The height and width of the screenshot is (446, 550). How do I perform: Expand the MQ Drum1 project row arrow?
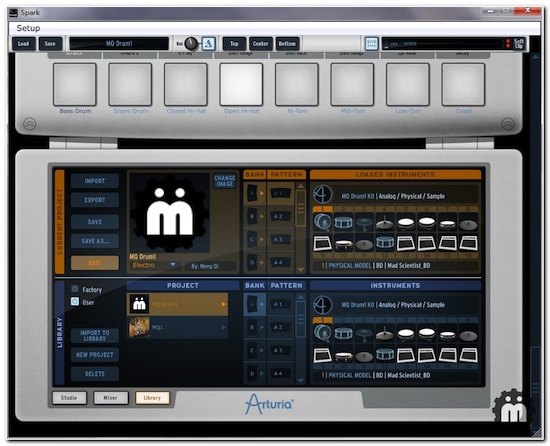tap(223, 304)
